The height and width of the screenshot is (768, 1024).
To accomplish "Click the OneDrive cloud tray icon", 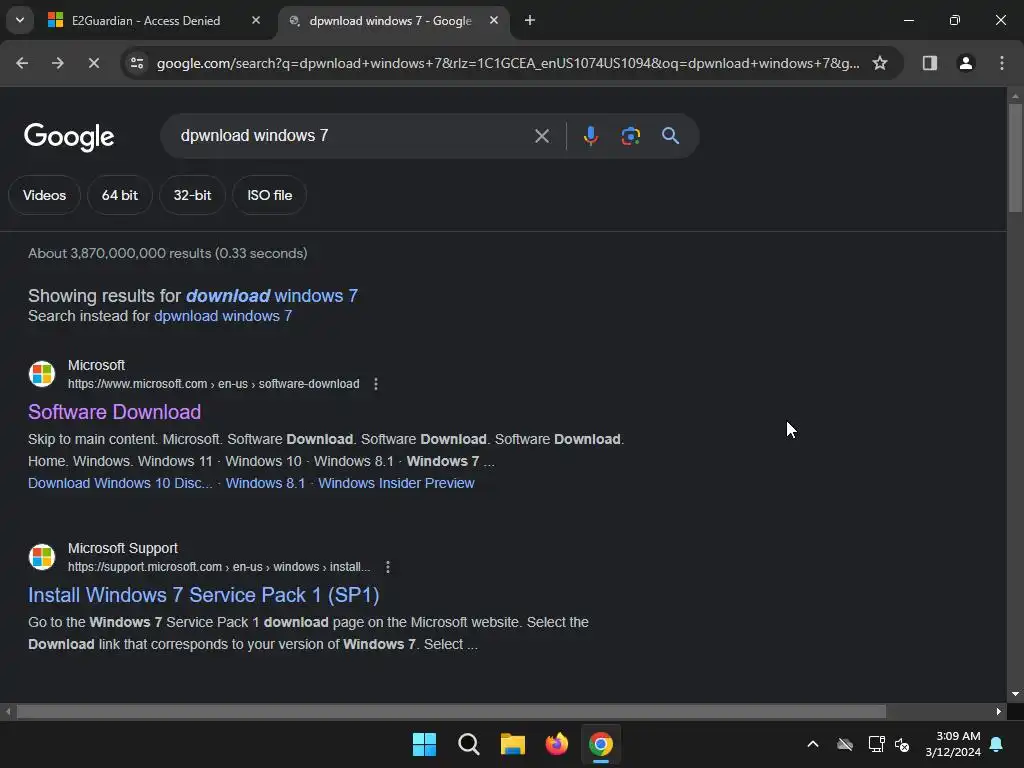I will (845, 744).
